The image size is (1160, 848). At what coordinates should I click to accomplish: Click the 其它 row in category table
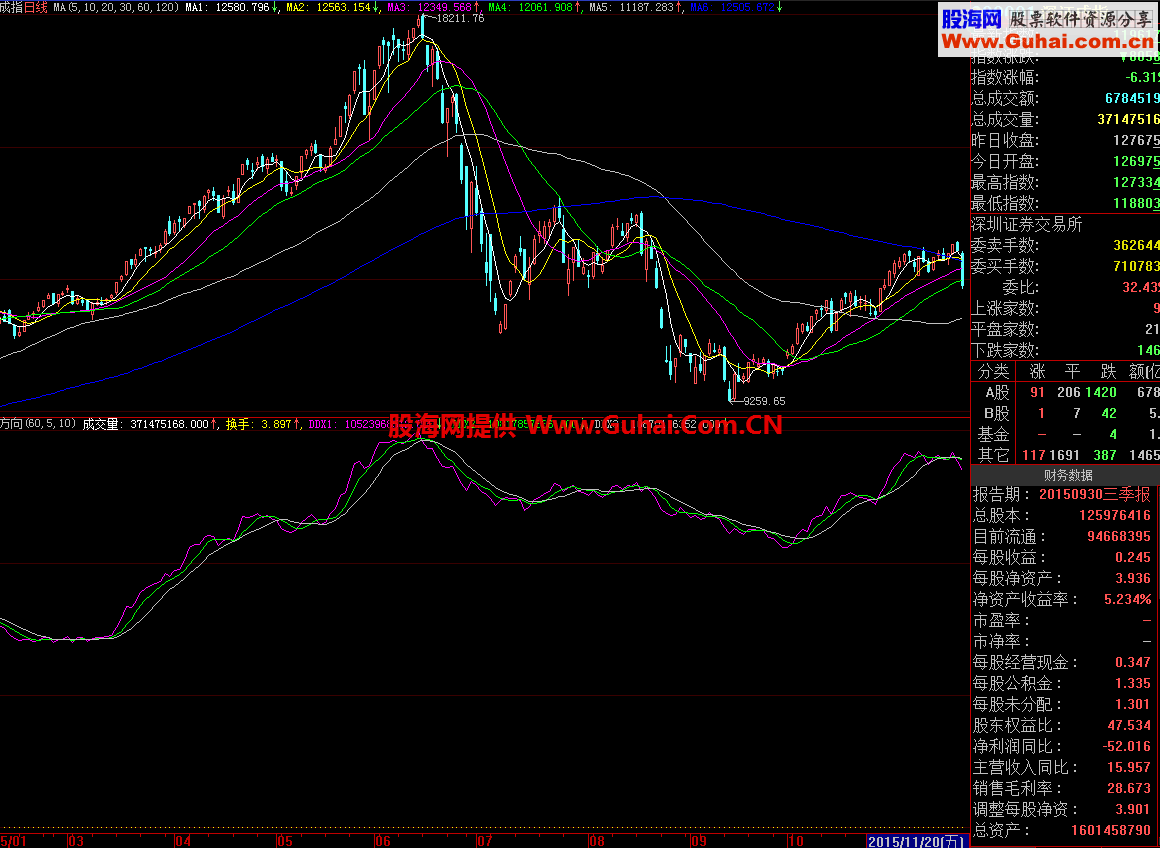click(x=1065, y=455)
